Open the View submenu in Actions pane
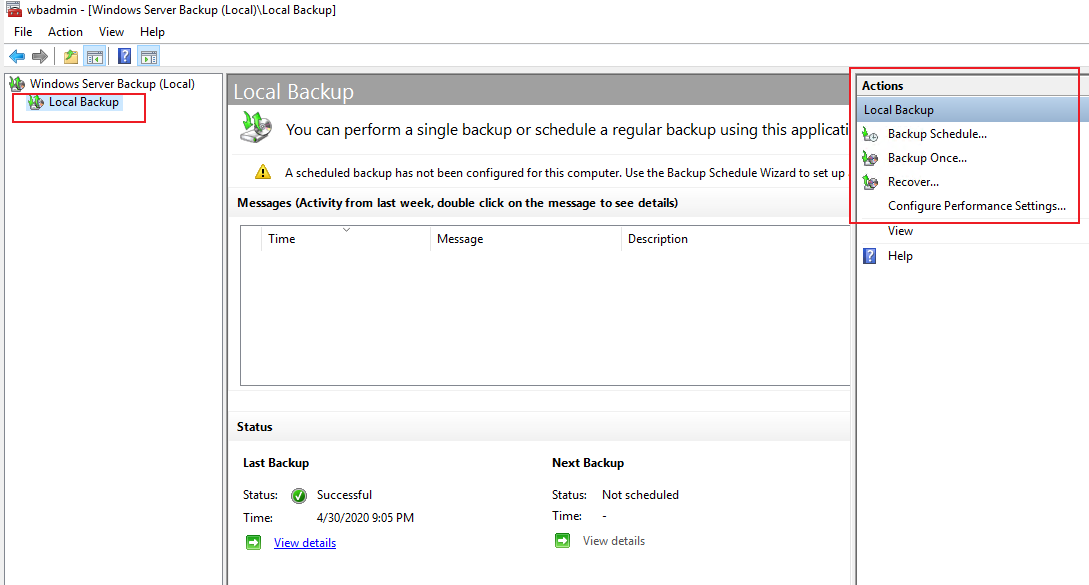The image size is (1089, 585). click(x=900, y=231)
